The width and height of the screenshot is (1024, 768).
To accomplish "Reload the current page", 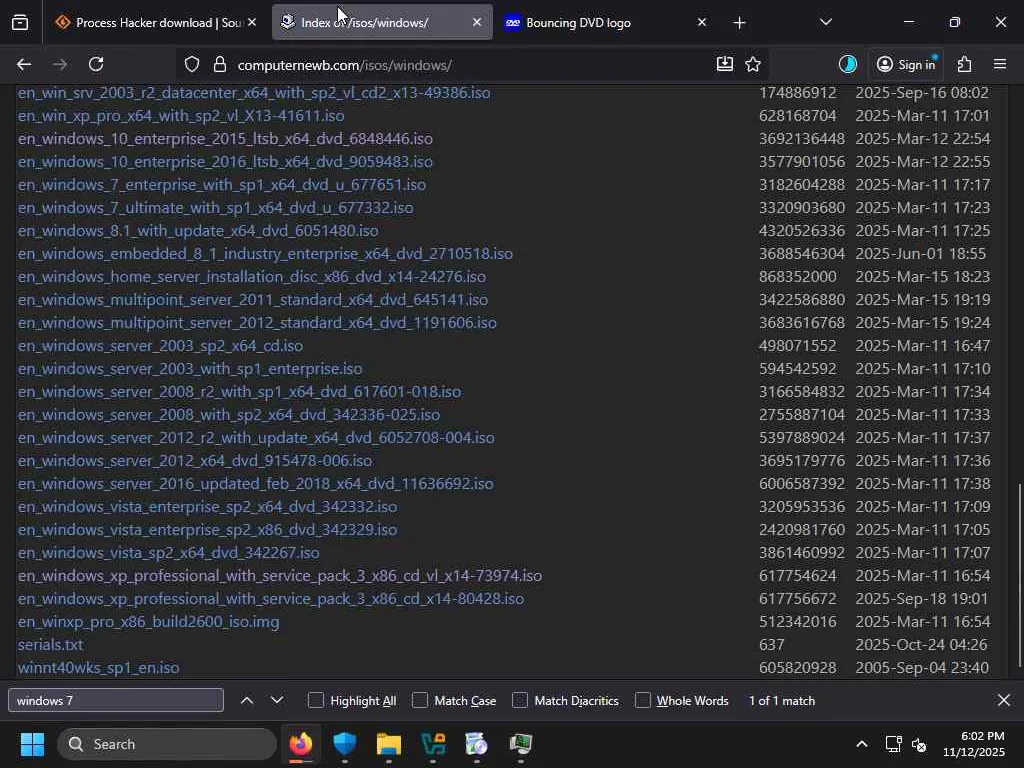I will point(96,64).
